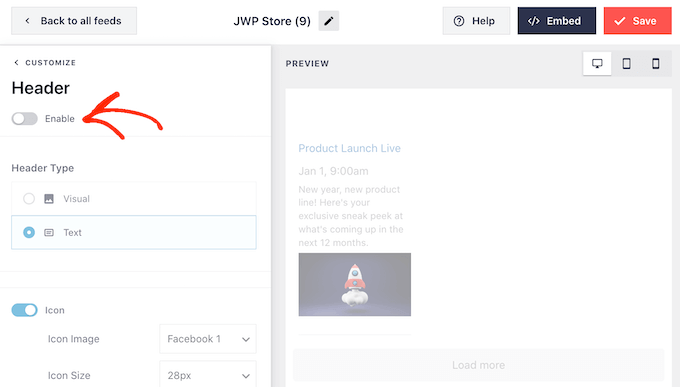
Task: Save the feed changes
Action: 638,21
